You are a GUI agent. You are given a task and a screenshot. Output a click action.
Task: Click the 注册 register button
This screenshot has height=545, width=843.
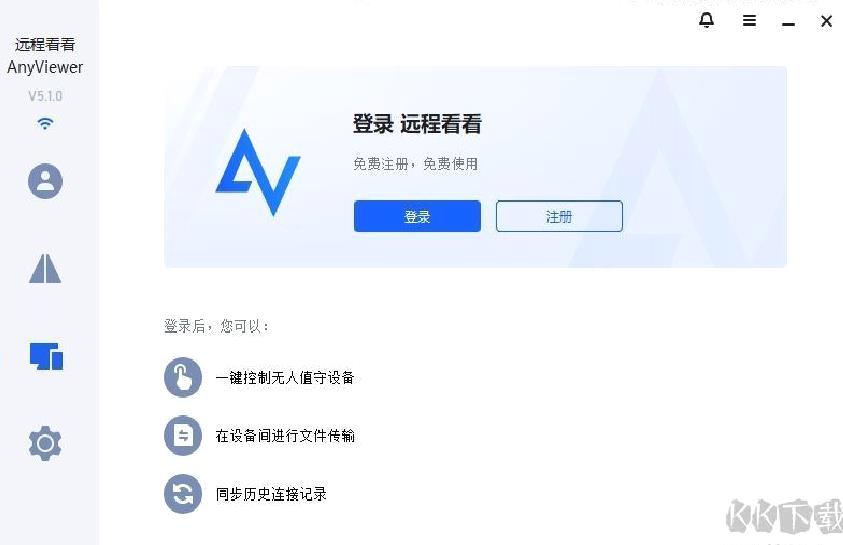pos(559,216)
